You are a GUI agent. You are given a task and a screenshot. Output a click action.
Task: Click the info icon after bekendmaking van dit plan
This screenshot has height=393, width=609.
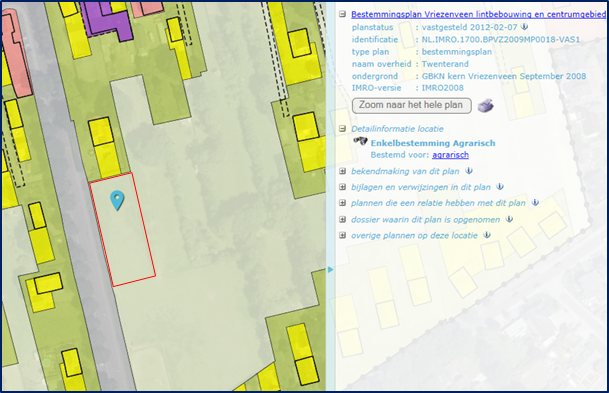pyautogui.click(x=469, y=170)
